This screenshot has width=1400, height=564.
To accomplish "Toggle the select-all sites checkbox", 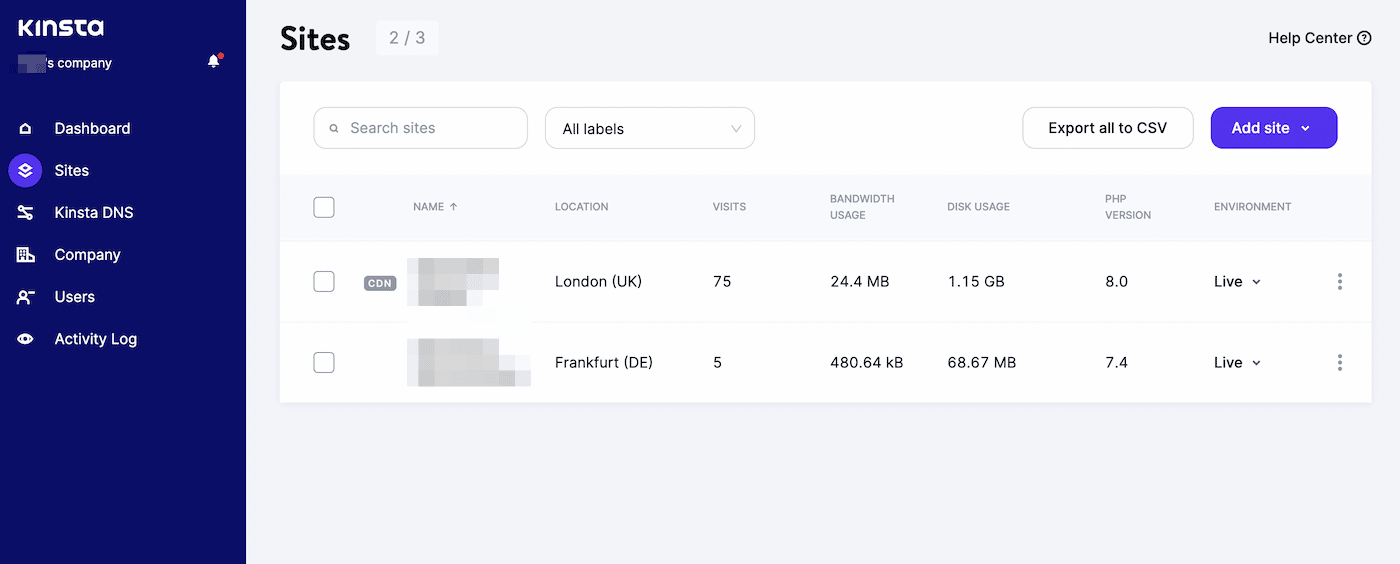I will [x=324, y=207].
